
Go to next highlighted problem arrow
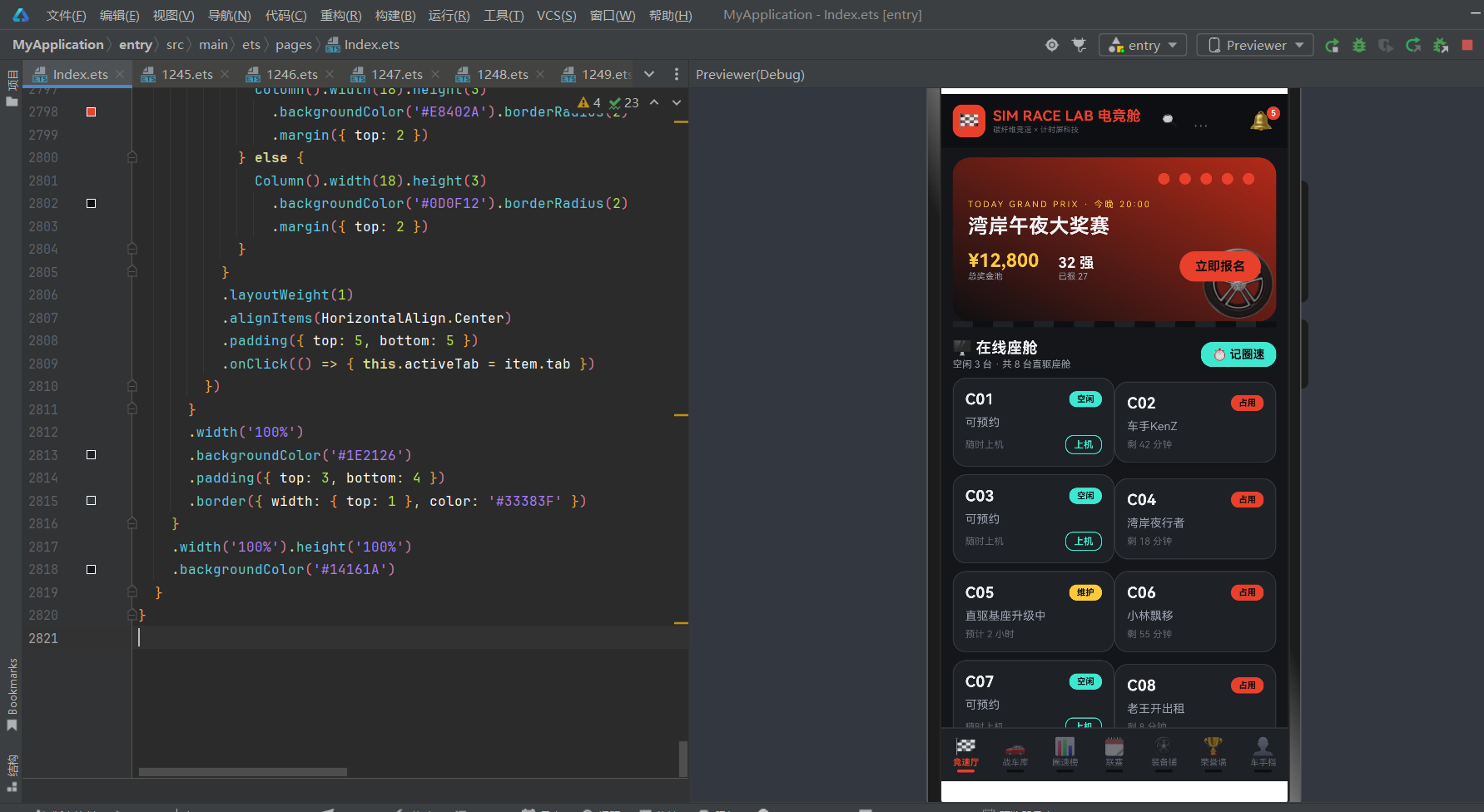677,102
